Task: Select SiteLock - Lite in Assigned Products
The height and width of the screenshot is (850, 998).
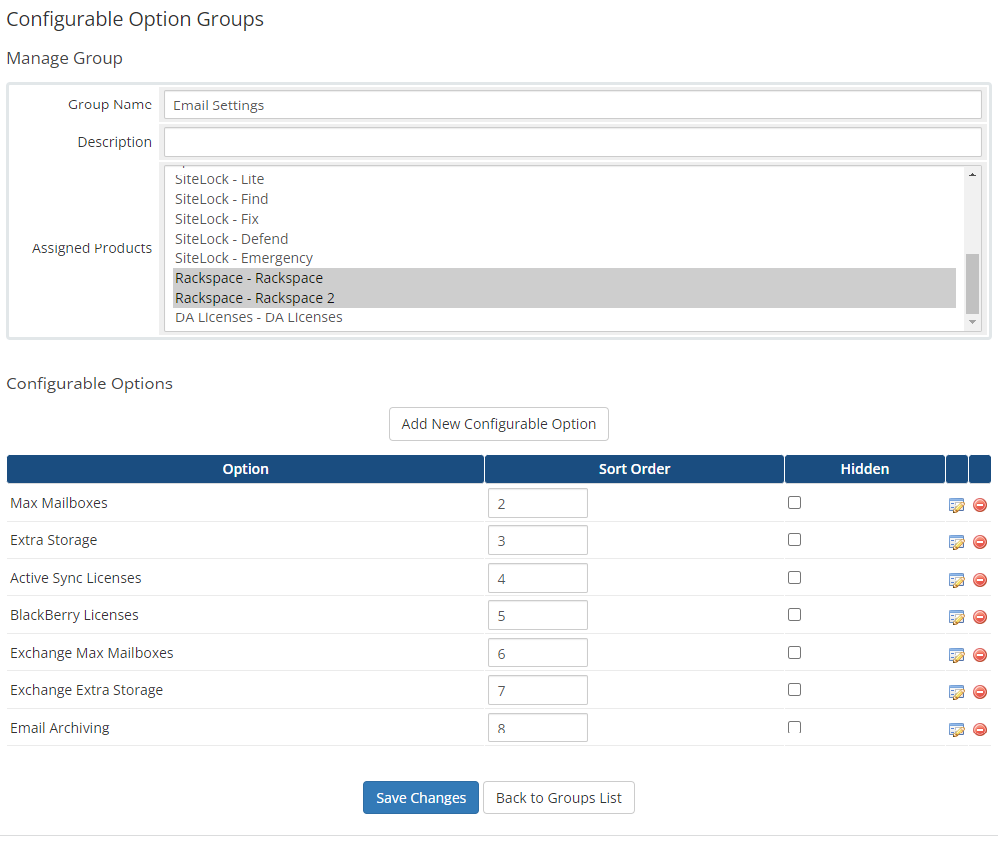Action: click(565, 180)
